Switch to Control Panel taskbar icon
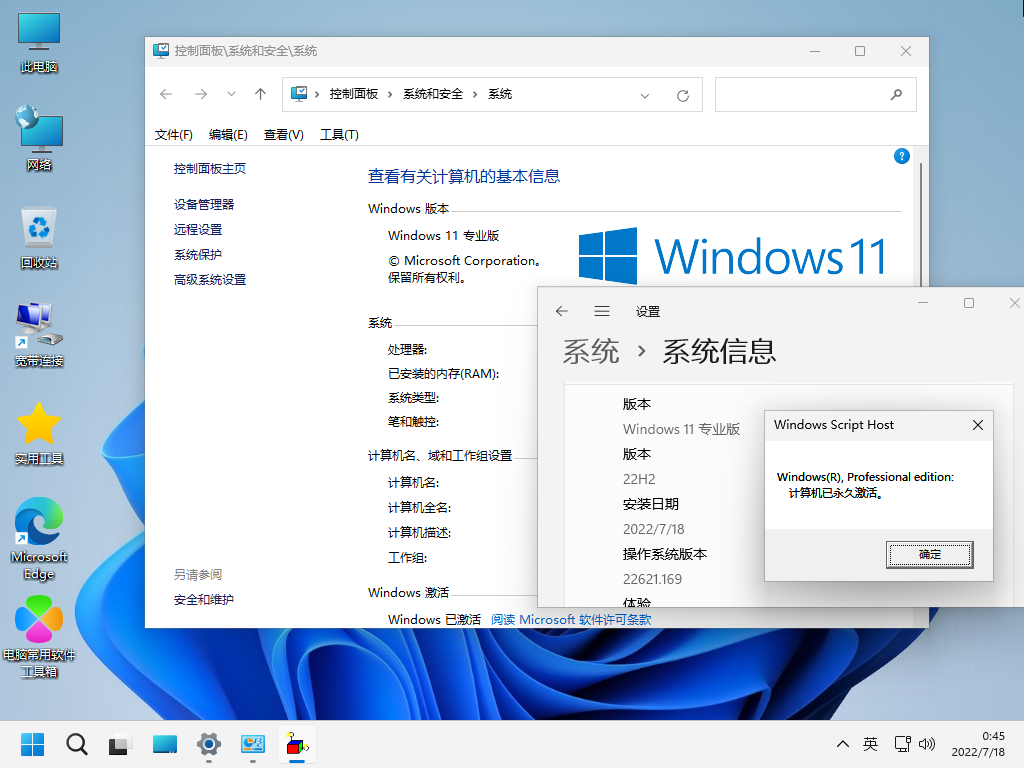 click(253, 744)
